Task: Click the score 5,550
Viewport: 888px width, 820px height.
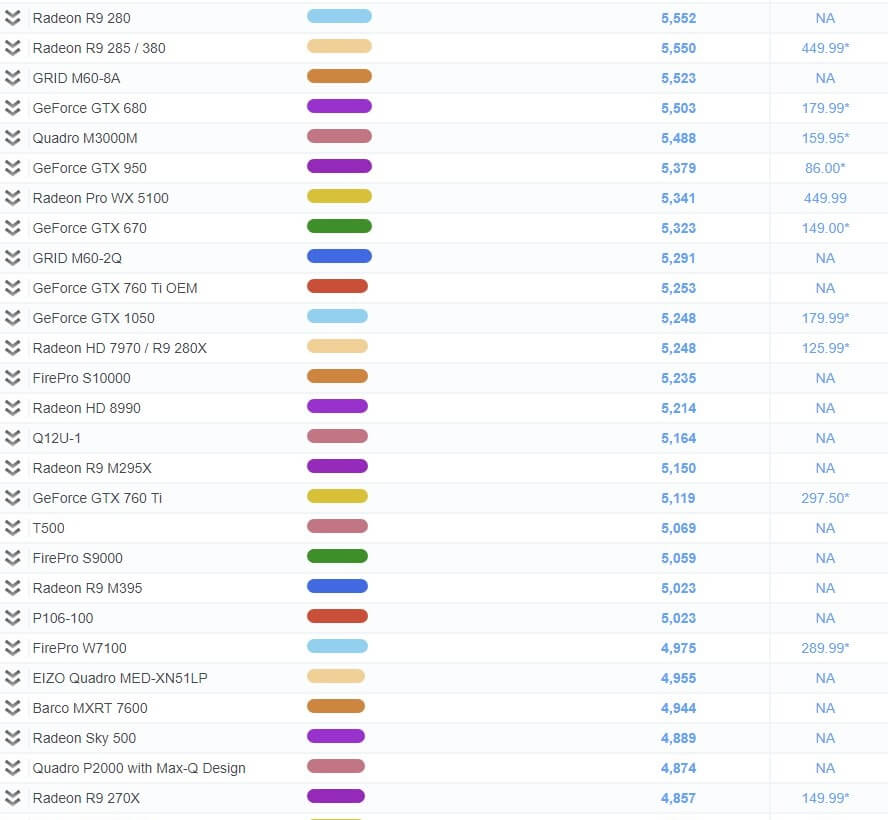Action: pyautogui.click(x=678, y=48)
